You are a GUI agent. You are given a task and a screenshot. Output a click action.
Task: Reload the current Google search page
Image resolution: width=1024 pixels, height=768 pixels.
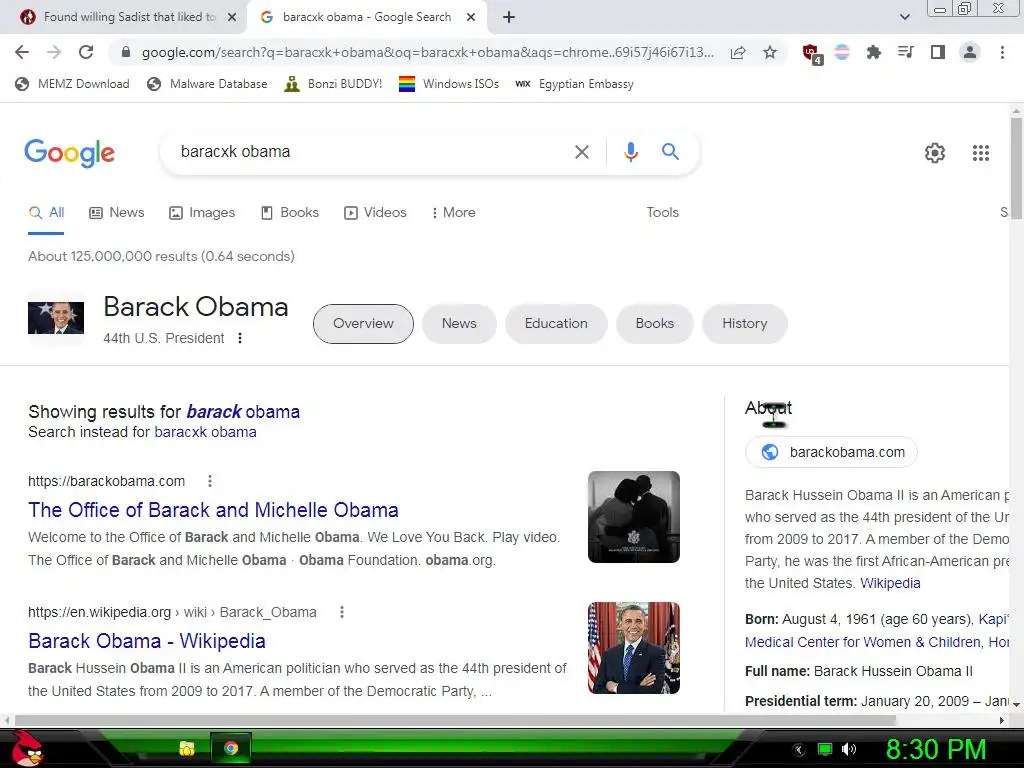click(x=86, y=52)
